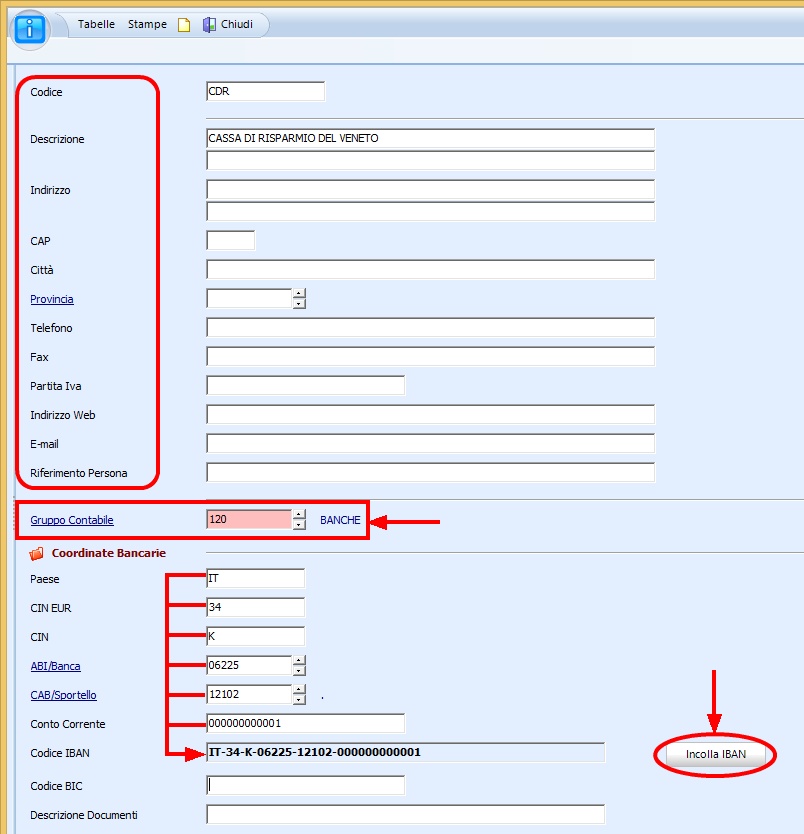Click the Descrizione Documenti field
Viewport: 804px width, 834px height.
click(x=405, y=815)
